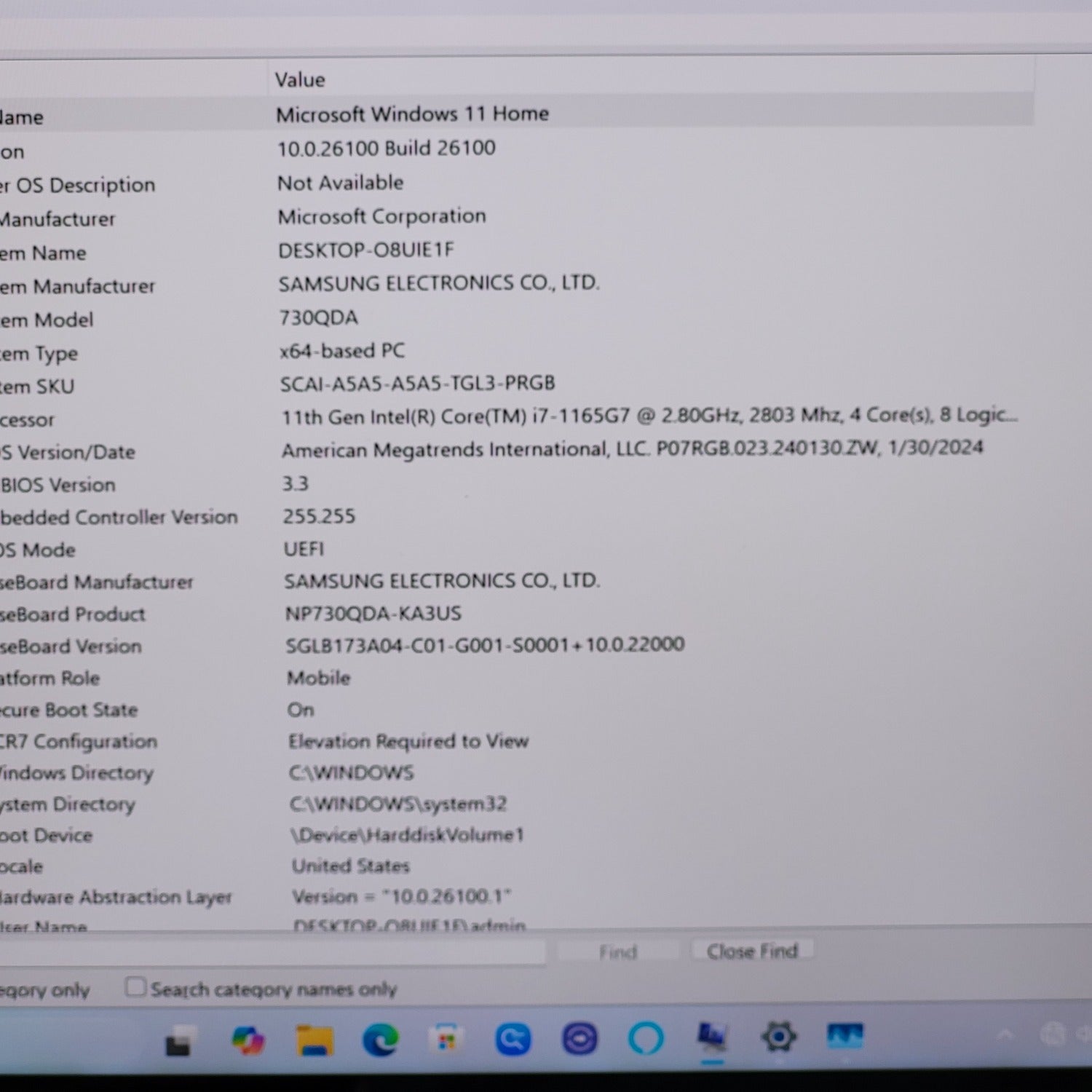Click the Platform Role item label

(50, 678)
